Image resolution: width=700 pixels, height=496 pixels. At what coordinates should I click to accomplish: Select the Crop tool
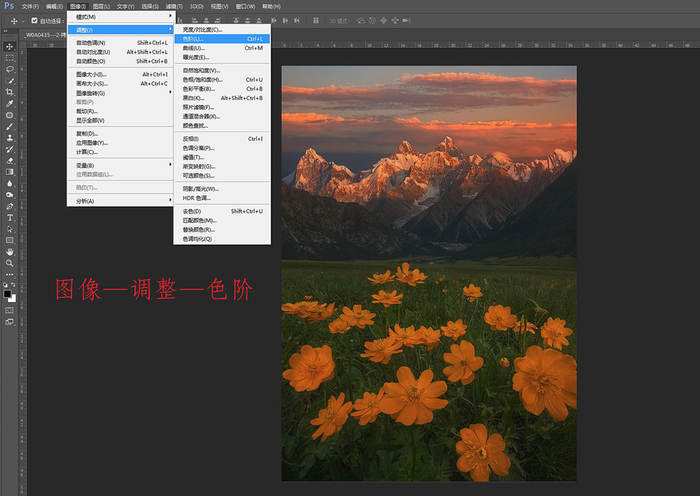[10, 92]
